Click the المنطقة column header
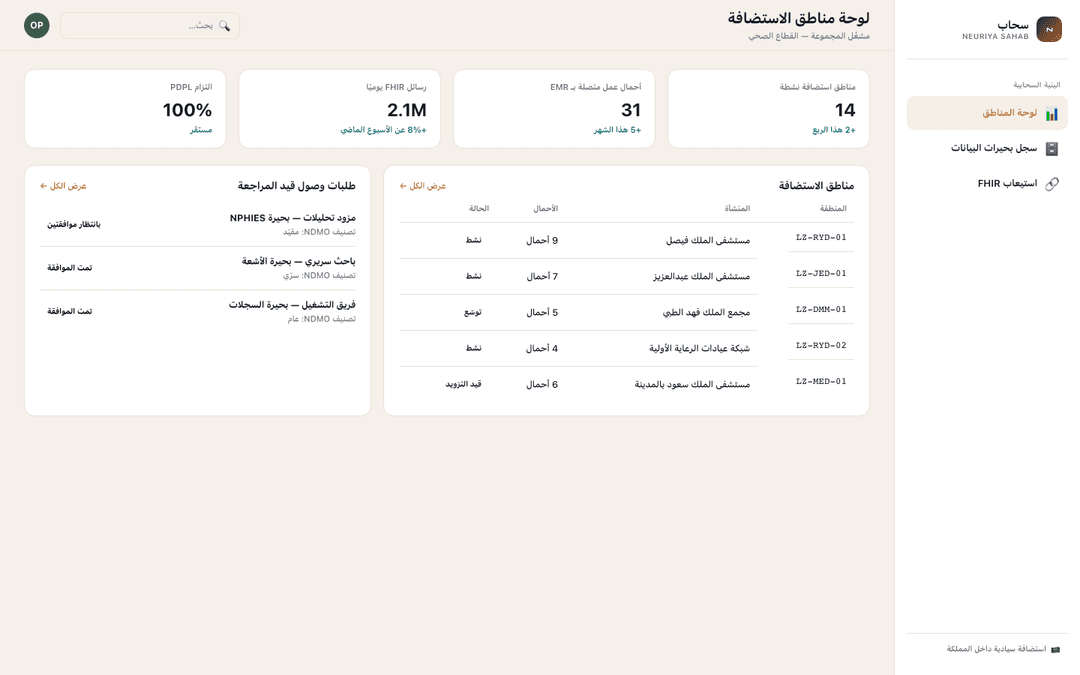Screen dimensions: 1080x675 tap(833, 208)
